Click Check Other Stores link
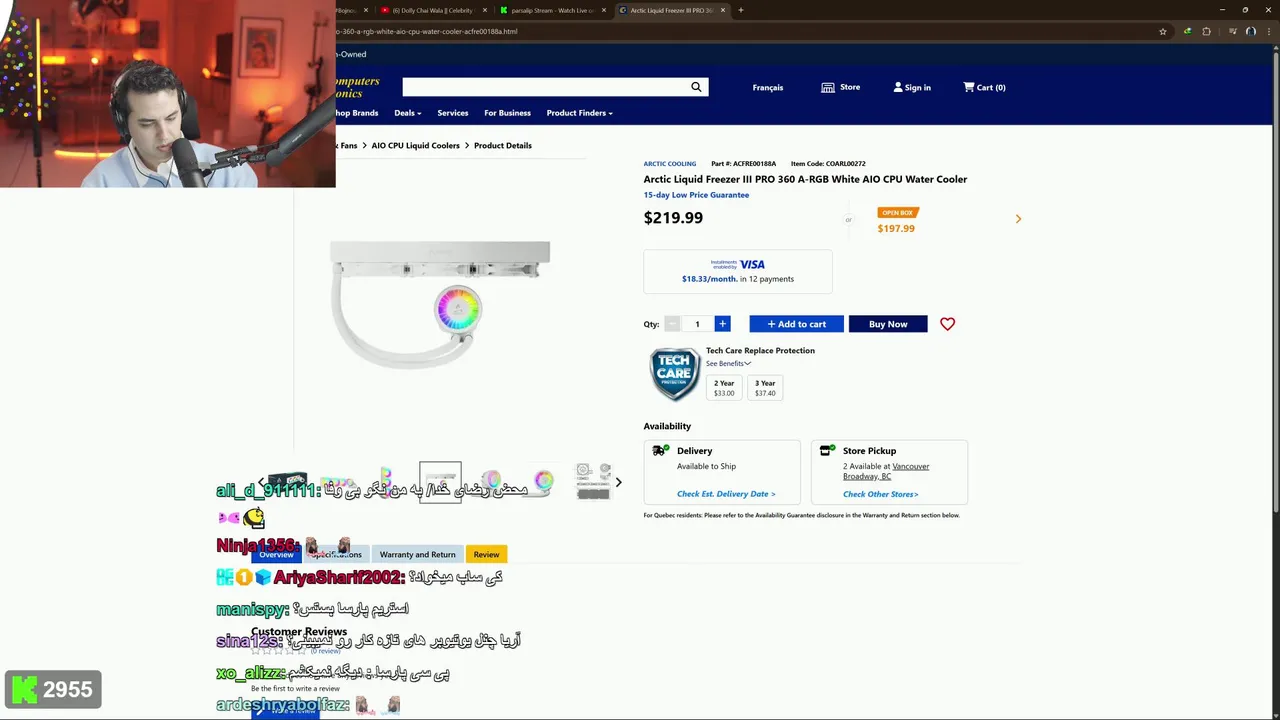Viewport: 1280px width, 720px height. pyautogui.click(x=880, y=494)
